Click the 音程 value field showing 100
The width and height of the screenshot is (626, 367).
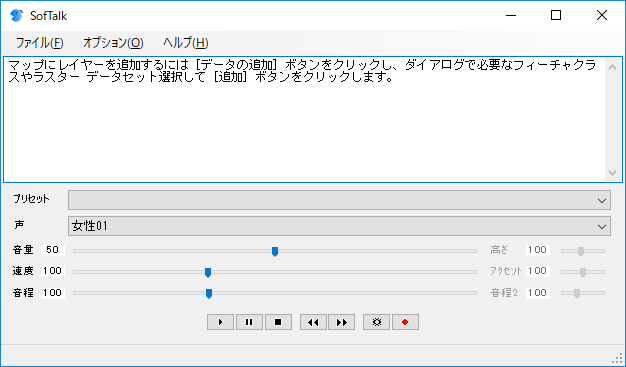pos(53,293)
